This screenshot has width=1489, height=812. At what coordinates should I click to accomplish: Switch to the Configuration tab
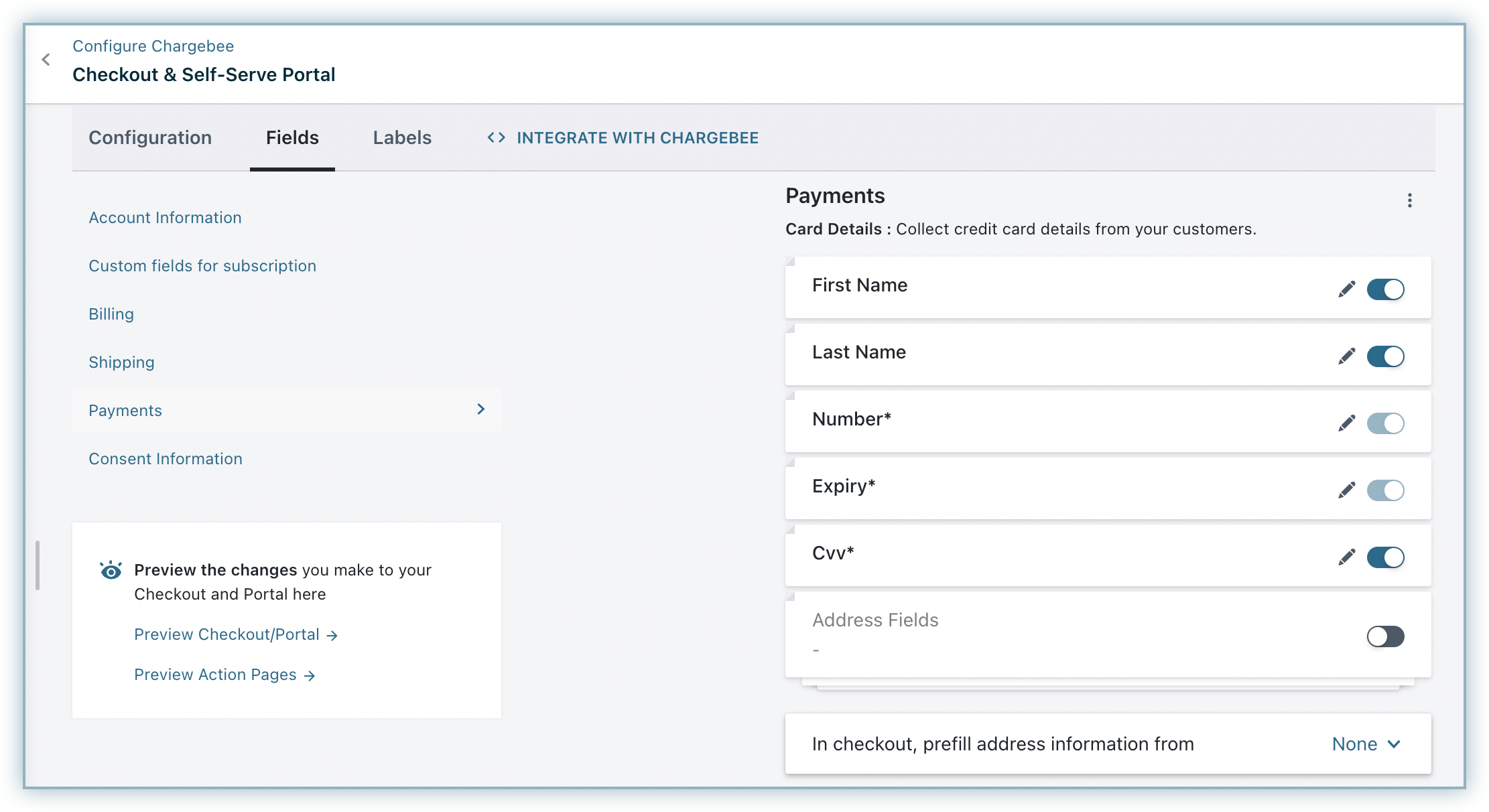pyautogui.click(x=150, y=137)
